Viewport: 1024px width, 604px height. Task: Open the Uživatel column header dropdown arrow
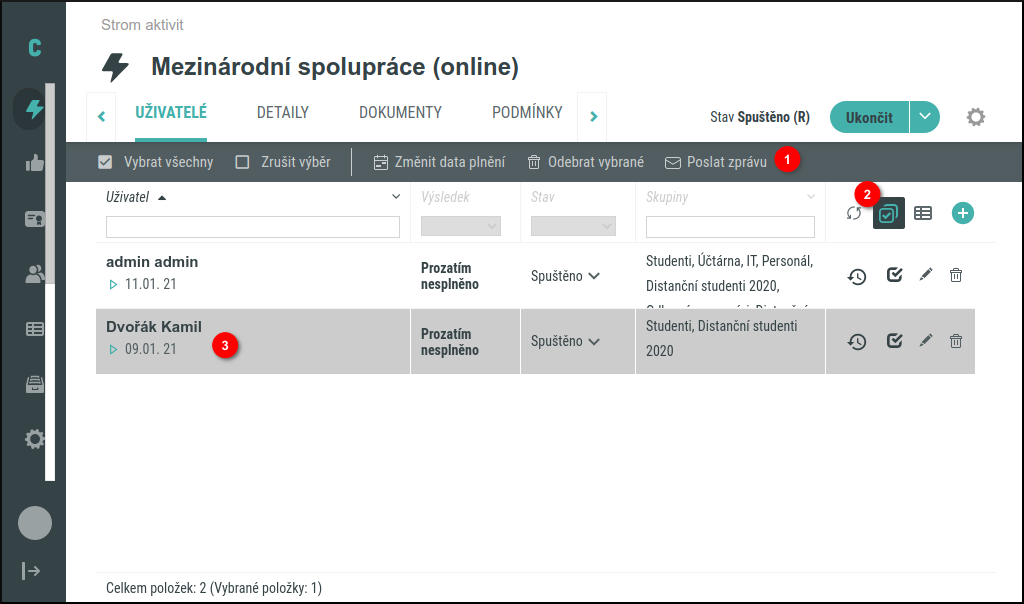[x=395, y=197]
